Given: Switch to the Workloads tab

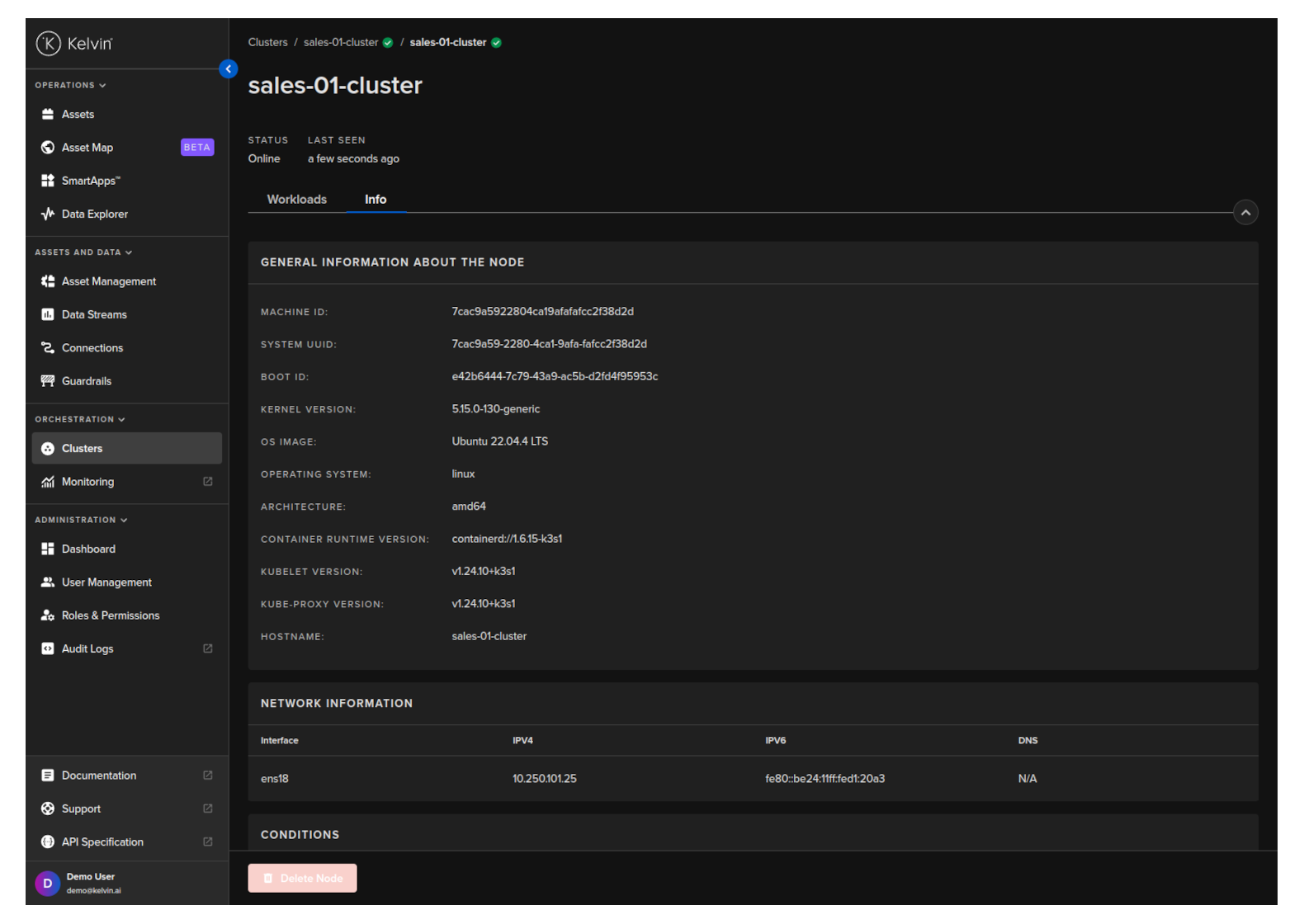Looking at the screenshot, I should click(296, 200).
